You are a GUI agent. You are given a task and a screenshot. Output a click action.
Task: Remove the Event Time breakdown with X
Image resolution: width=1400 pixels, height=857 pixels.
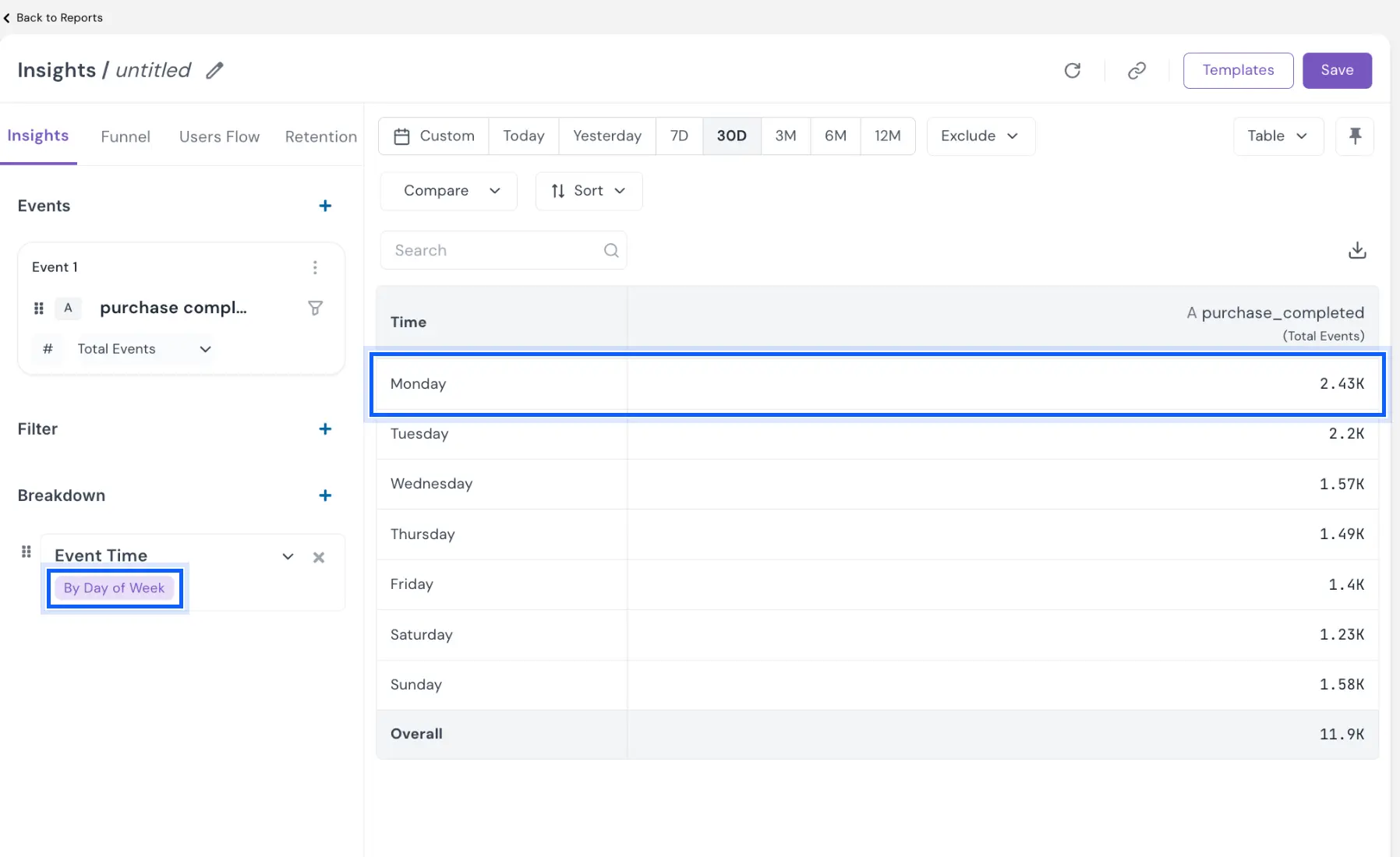[x=319, y=557]
